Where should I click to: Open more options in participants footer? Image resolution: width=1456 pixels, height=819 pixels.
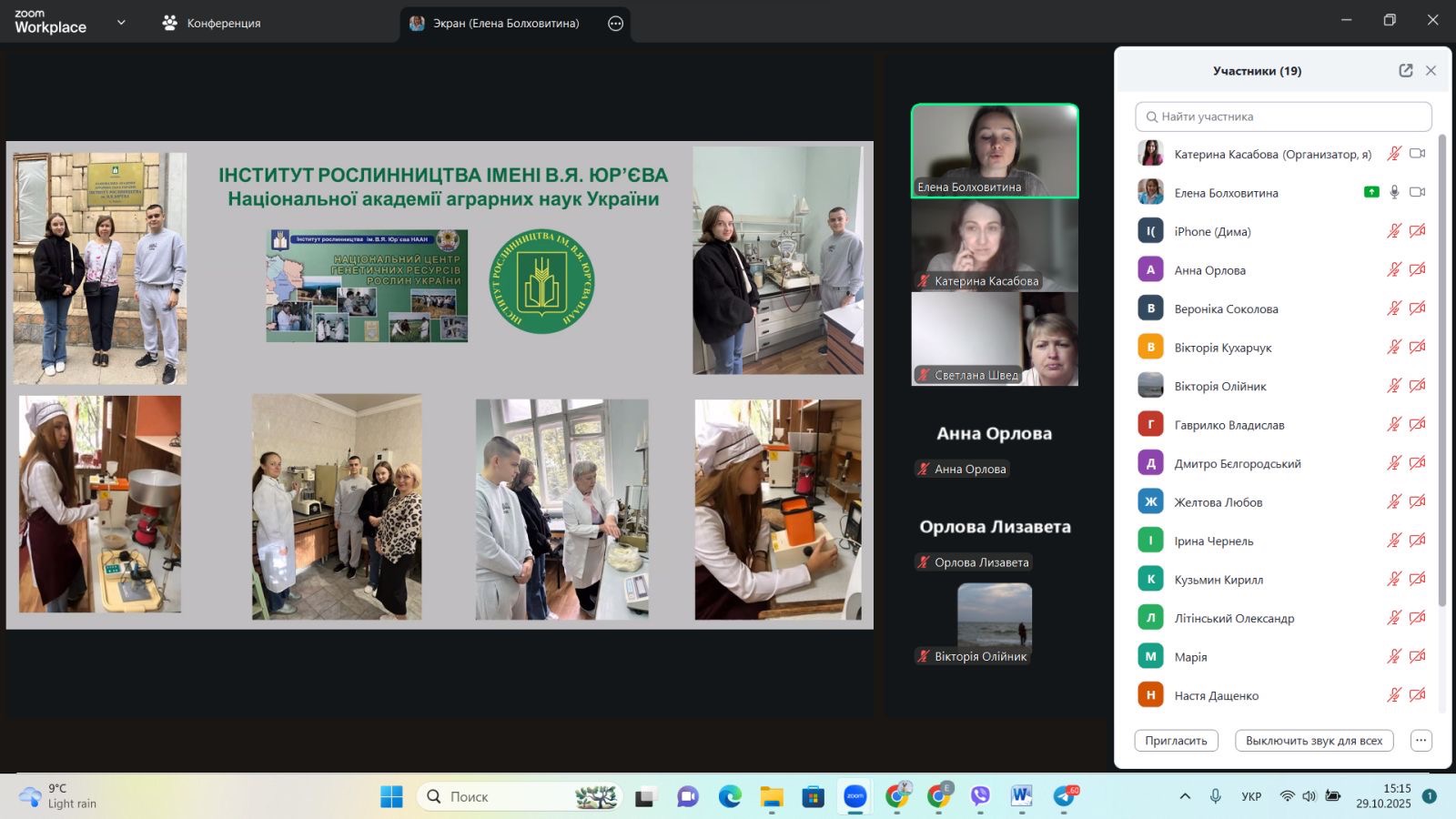pyautogui.click(x=1421, y=741)
